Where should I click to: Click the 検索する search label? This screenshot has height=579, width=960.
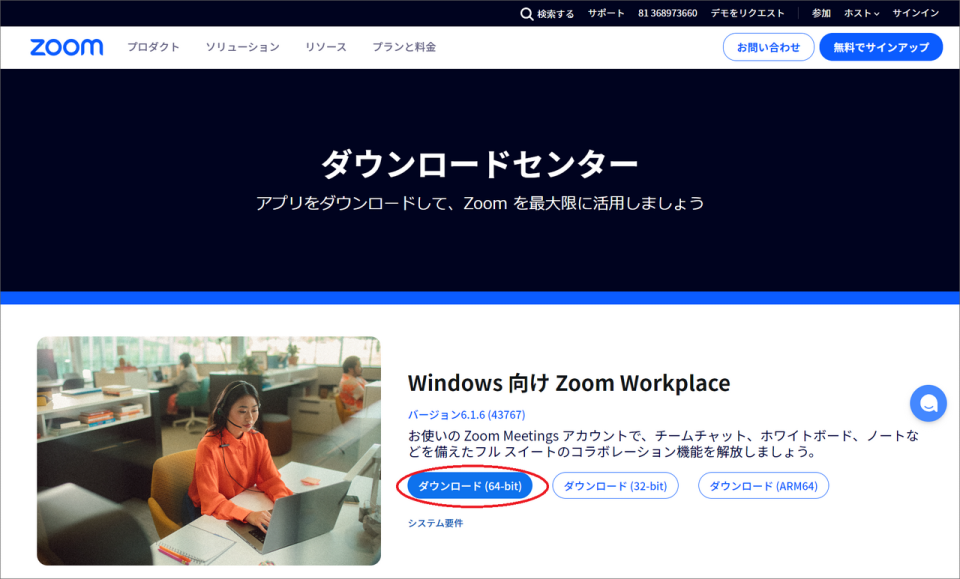click(x=556, y=13)
